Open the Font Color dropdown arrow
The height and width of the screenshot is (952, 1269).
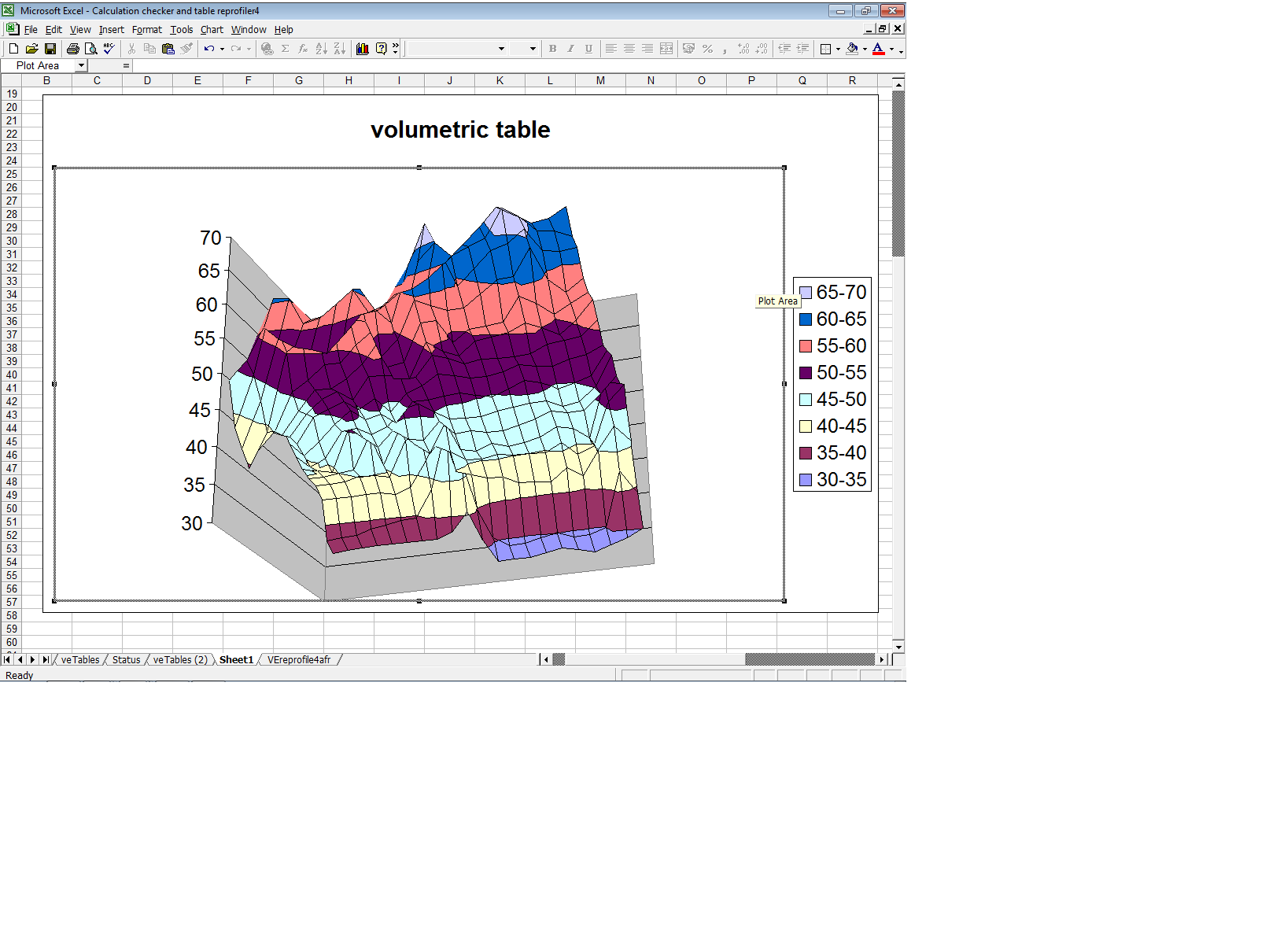[x=892, y=49]
